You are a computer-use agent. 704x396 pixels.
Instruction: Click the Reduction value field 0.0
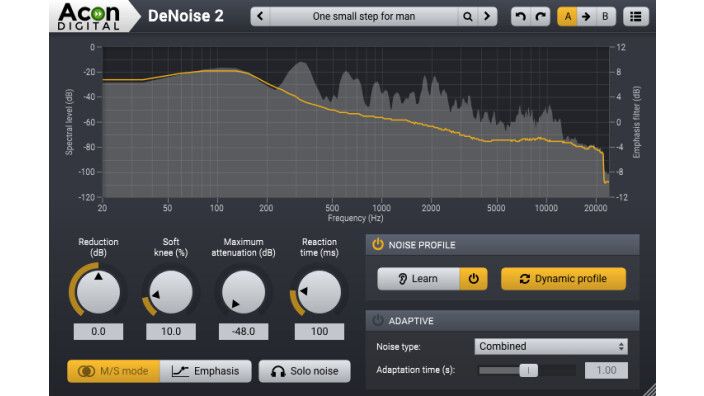pos(98,331)
